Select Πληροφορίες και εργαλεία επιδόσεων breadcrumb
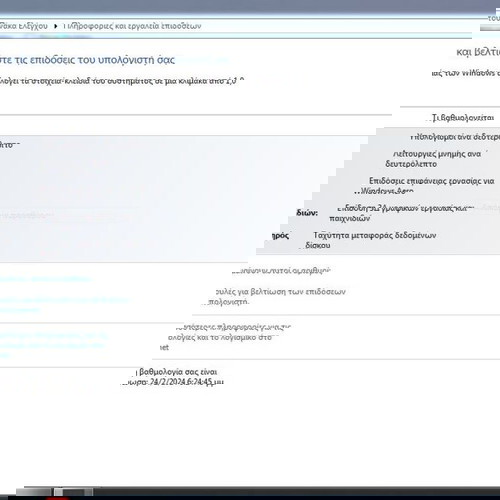The image size is (500, 500). (x=132, y=26)
